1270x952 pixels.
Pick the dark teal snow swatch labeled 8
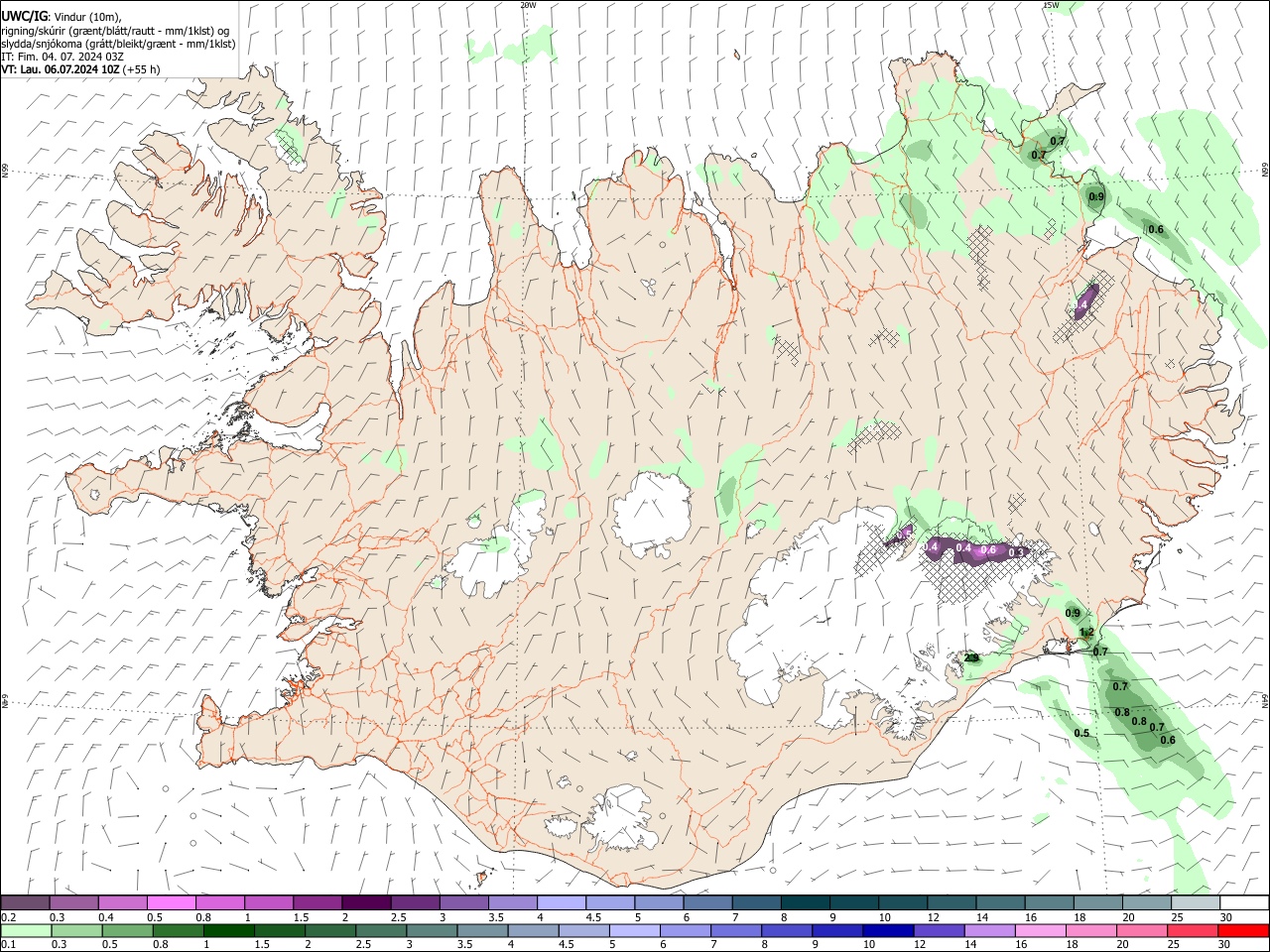805,902
